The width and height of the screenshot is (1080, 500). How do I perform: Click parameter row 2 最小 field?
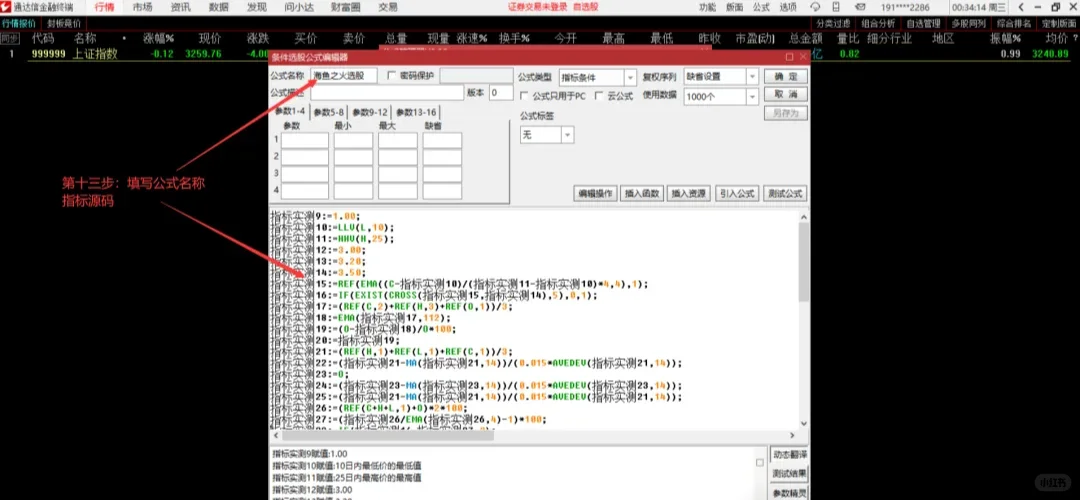click(x=353, y=157)
